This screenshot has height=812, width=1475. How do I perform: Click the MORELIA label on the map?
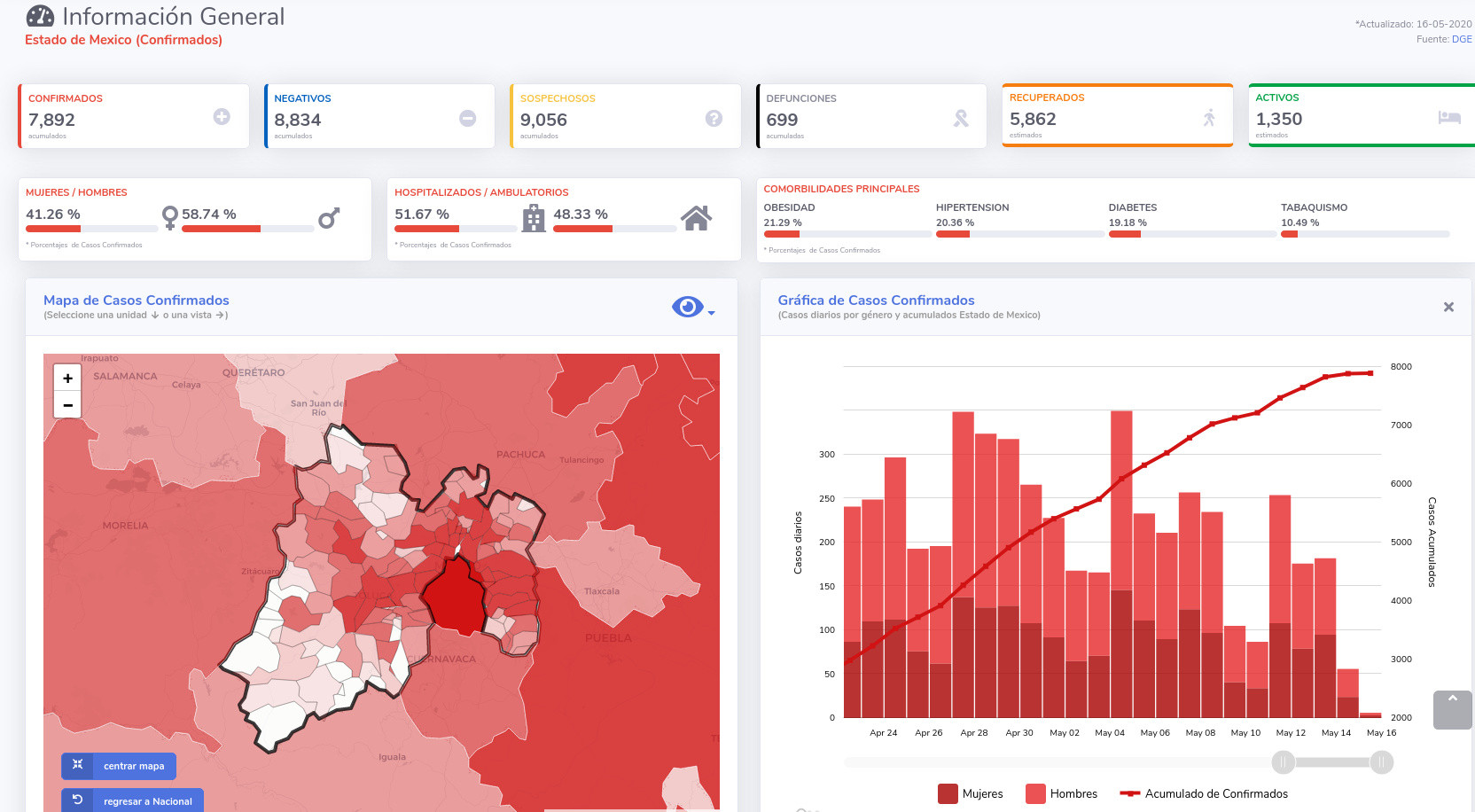point(125,526)
